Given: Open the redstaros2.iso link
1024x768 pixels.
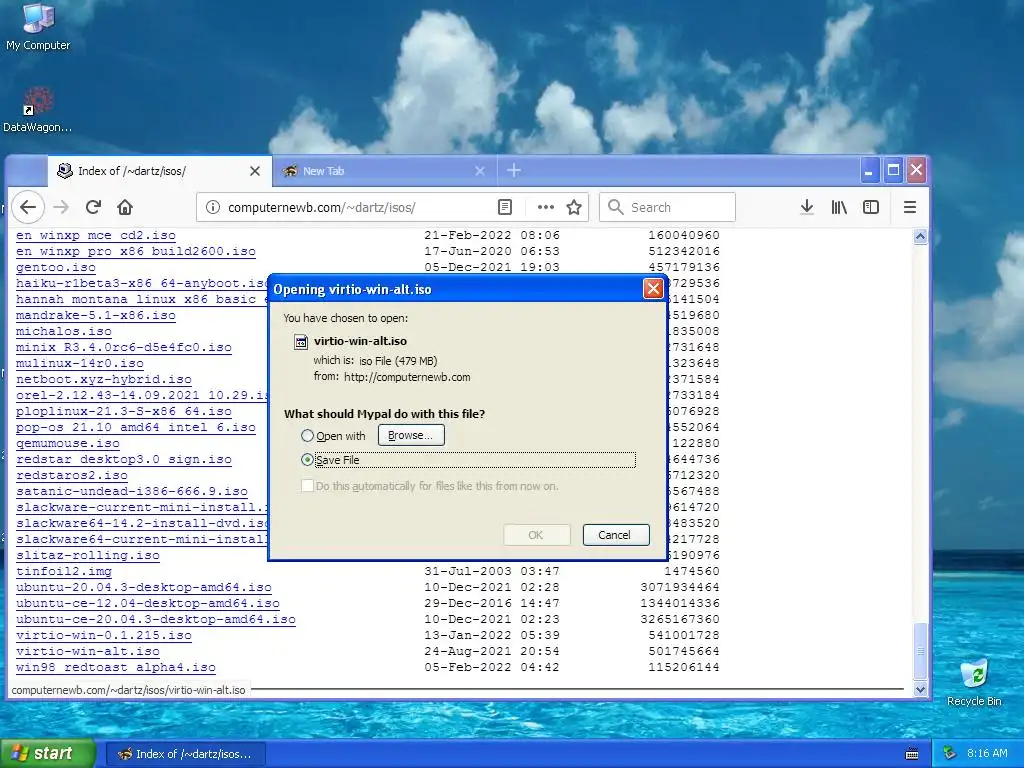Looking at the screenshot, I should tap(72, 475).
